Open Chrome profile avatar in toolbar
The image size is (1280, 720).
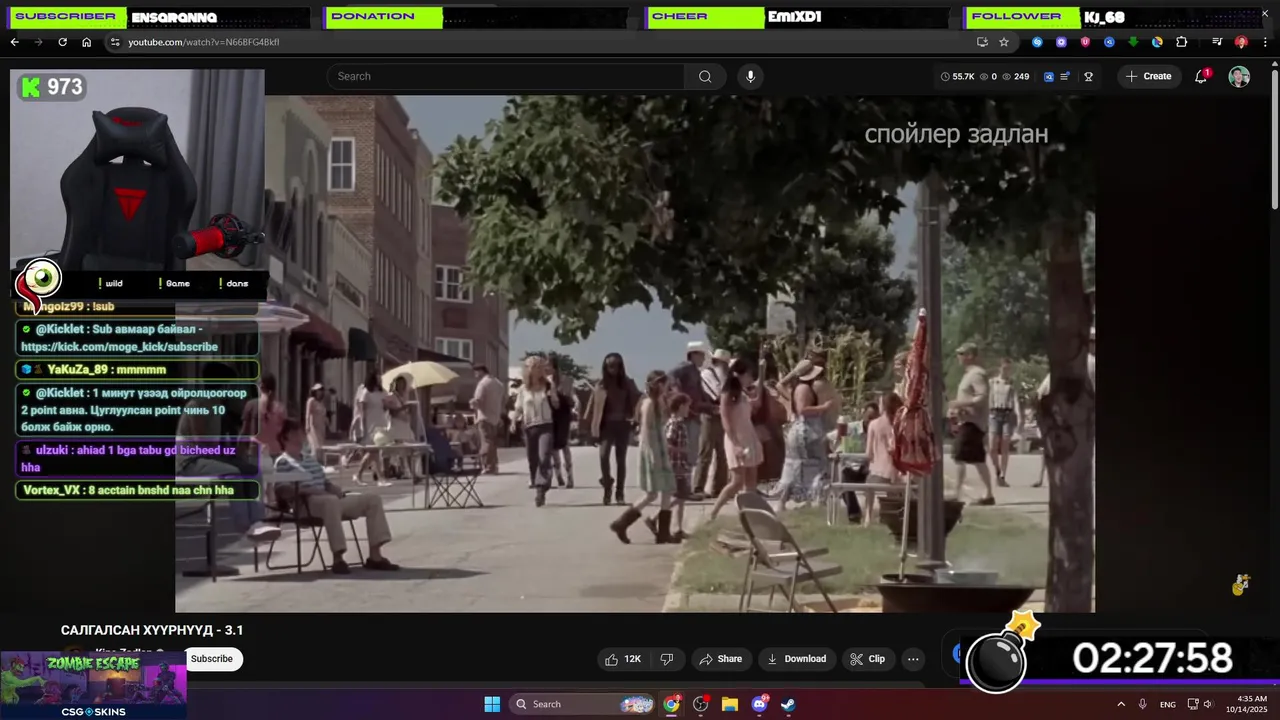point(1241,42)
